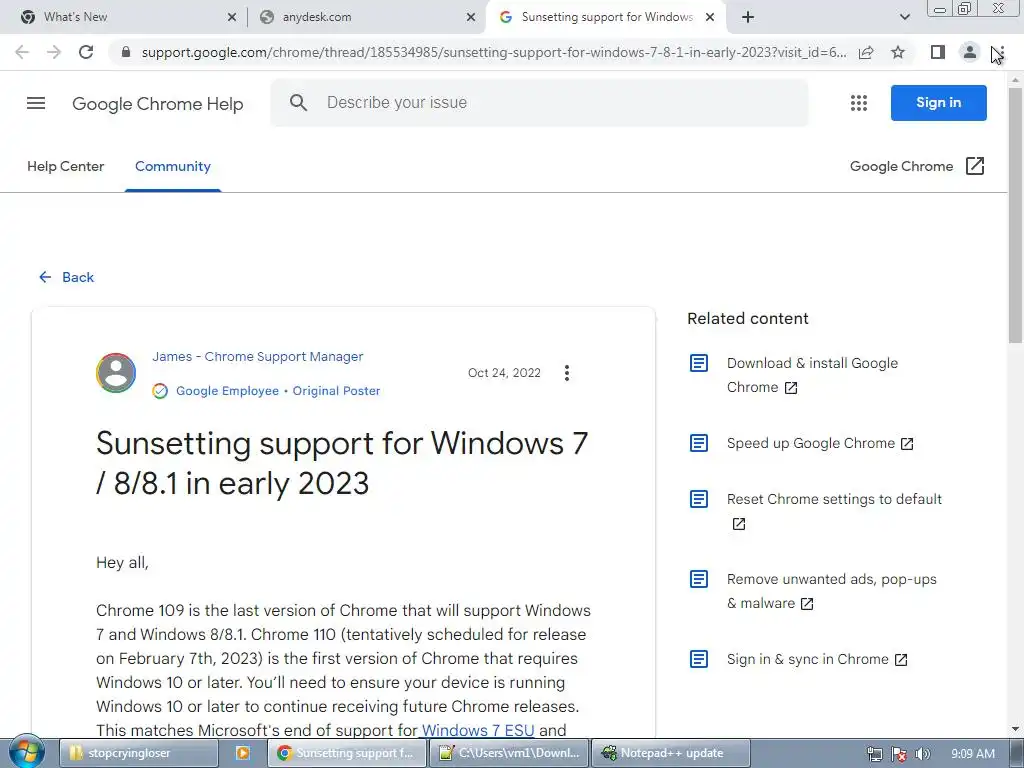Screen dimensions: 1024x768
Task: Click the Original Poster label
Action: coord(336,391)
